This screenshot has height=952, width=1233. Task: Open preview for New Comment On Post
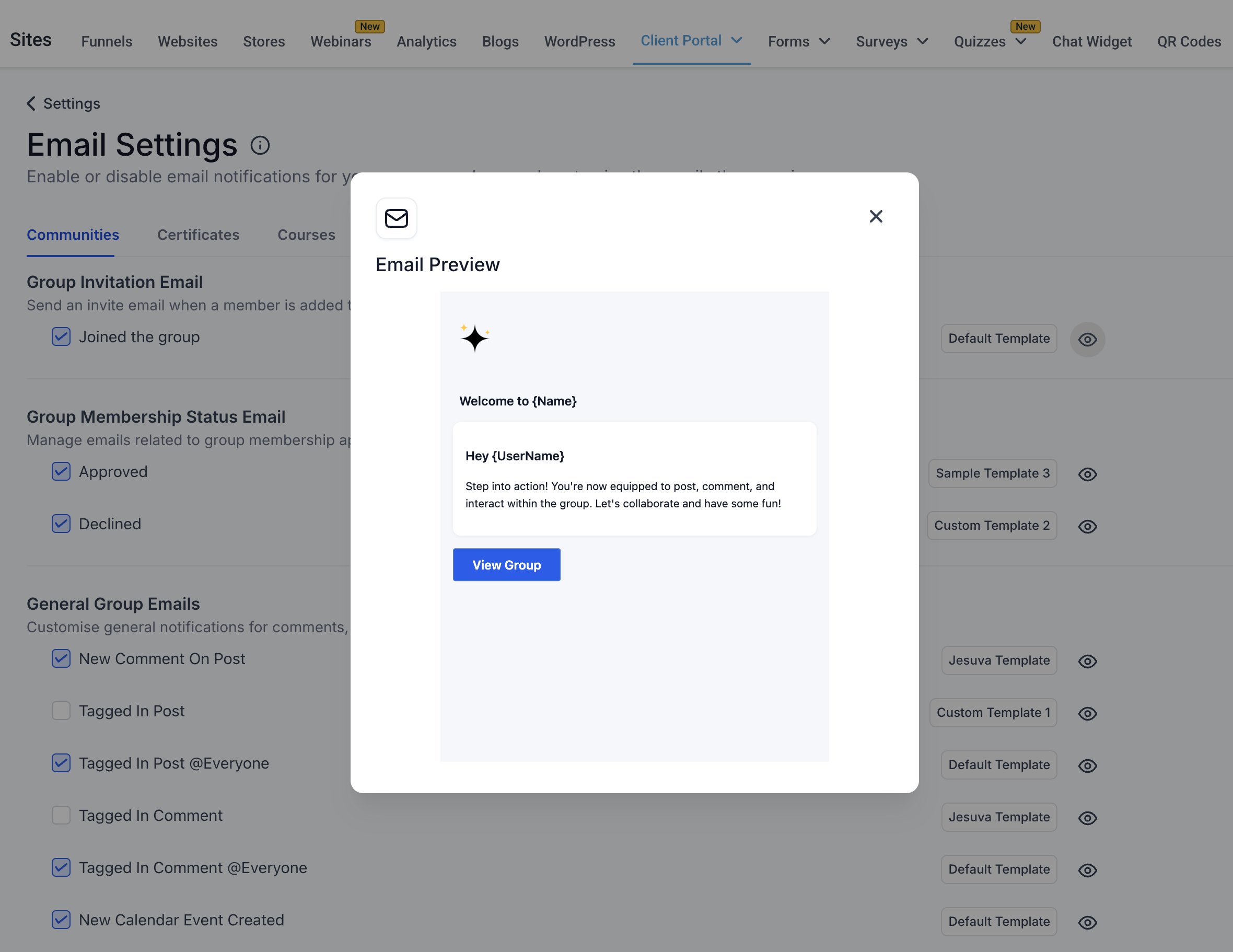1087,661
